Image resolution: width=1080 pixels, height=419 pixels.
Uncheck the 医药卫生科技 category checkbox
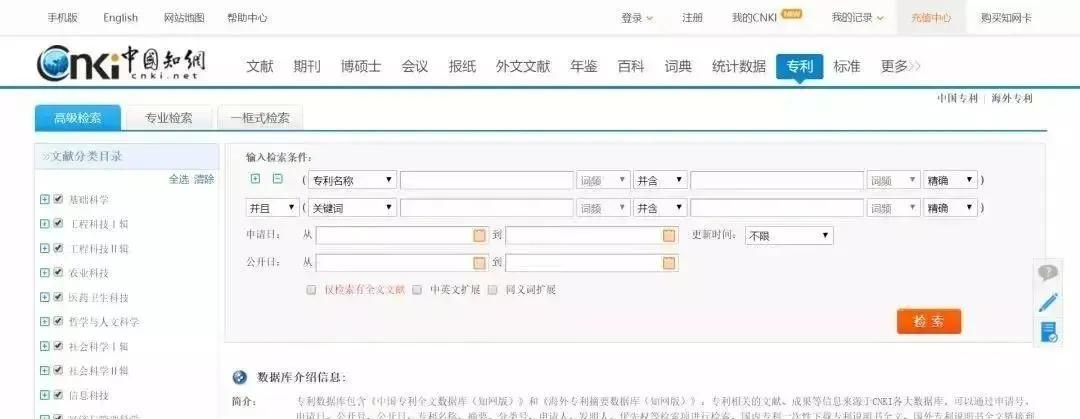click(59, 297)
